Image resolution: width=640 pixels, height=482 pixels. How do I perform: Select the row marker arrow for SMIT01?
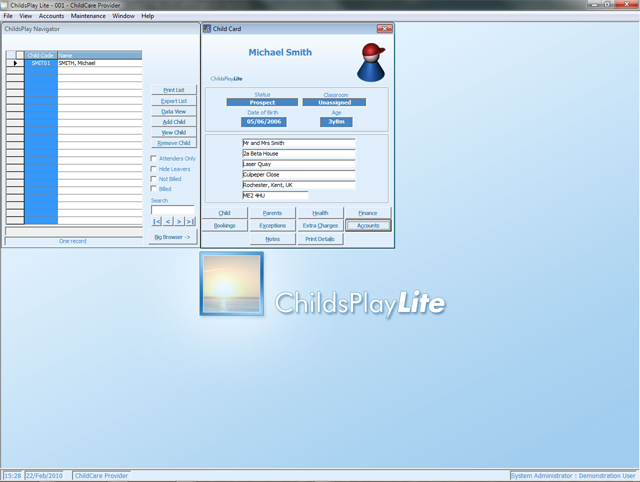click(15, 63)
